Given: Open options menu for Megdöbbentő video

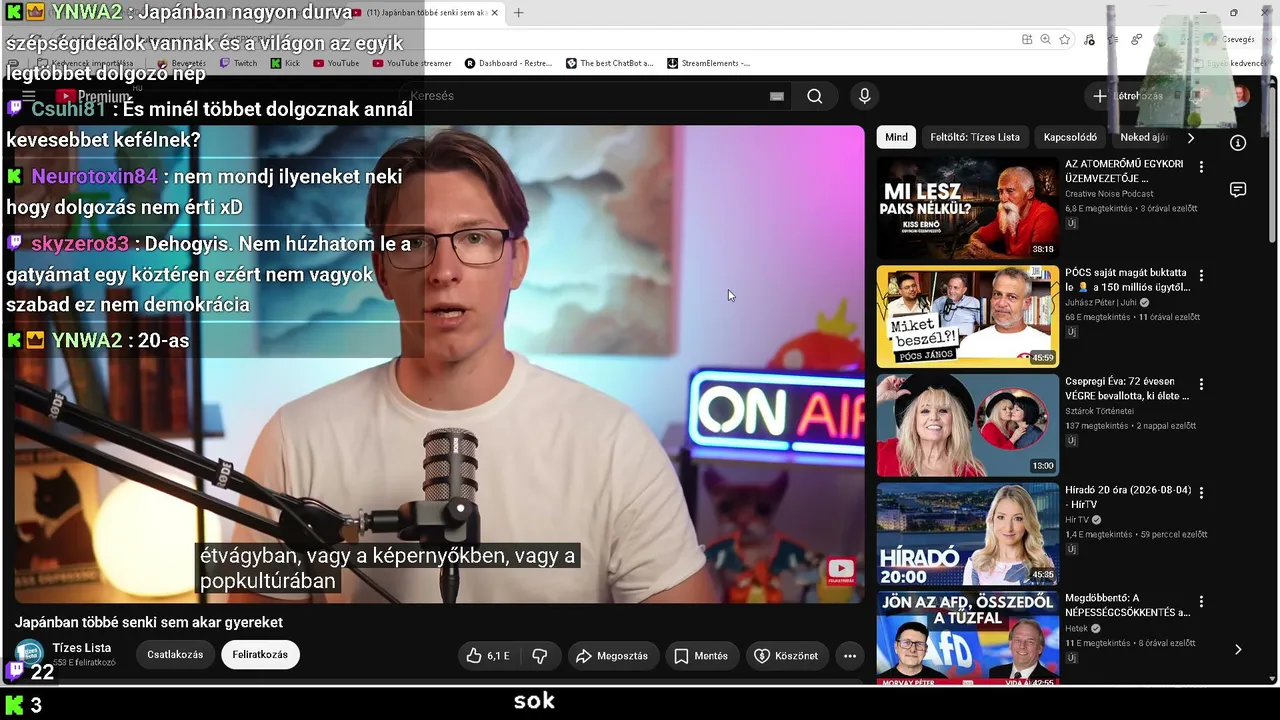Looking at the screenshot, I should point(1201,602).
